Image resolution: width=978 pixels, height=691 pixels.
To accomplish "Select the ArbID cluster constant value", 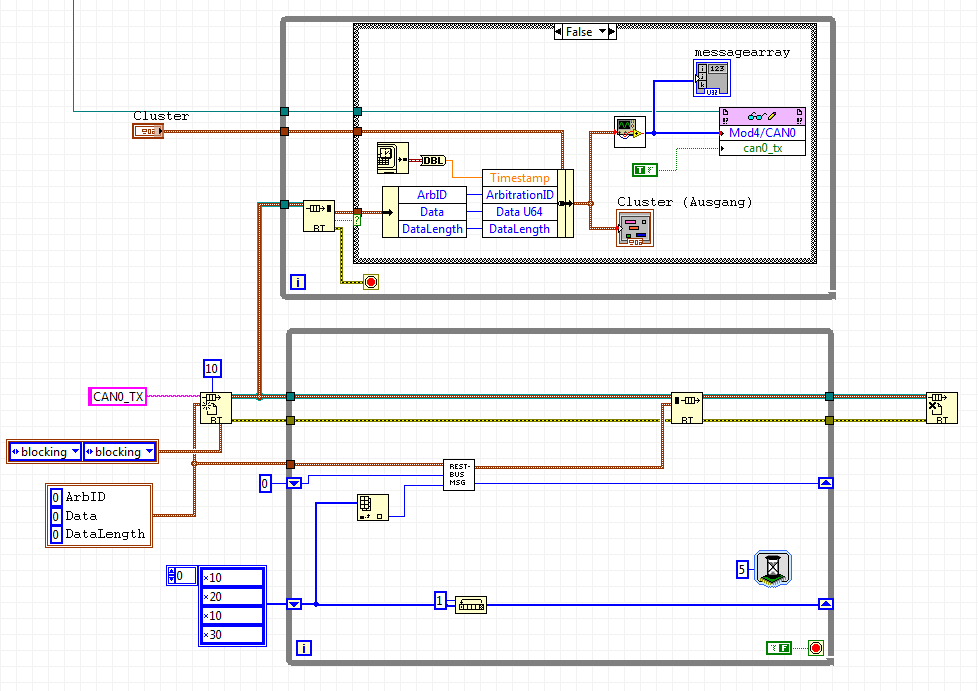I will [56, 497].
